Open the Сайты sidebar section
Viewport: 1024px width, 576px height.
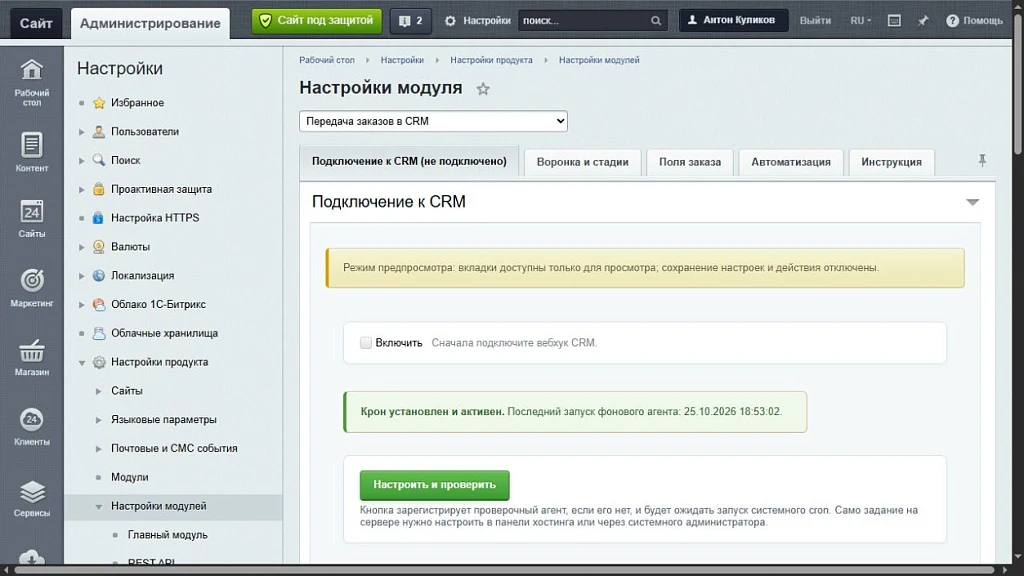(31, 219)
